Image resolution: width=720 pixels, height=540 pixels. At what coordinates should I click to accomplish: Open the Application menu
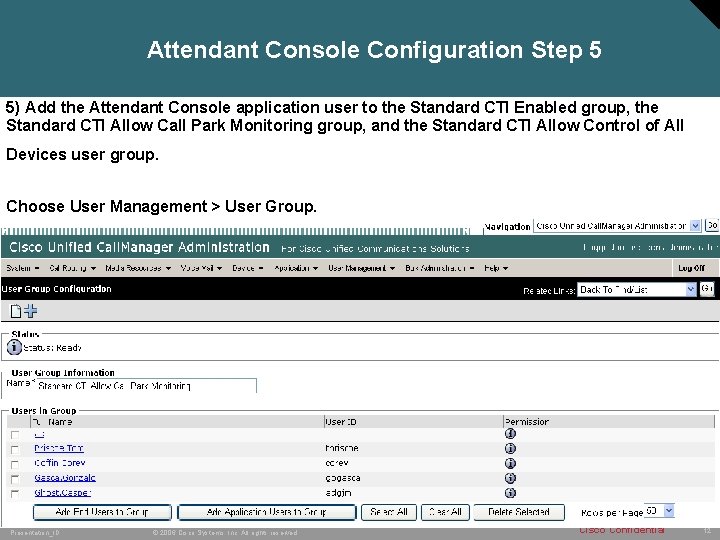point(296,268)
